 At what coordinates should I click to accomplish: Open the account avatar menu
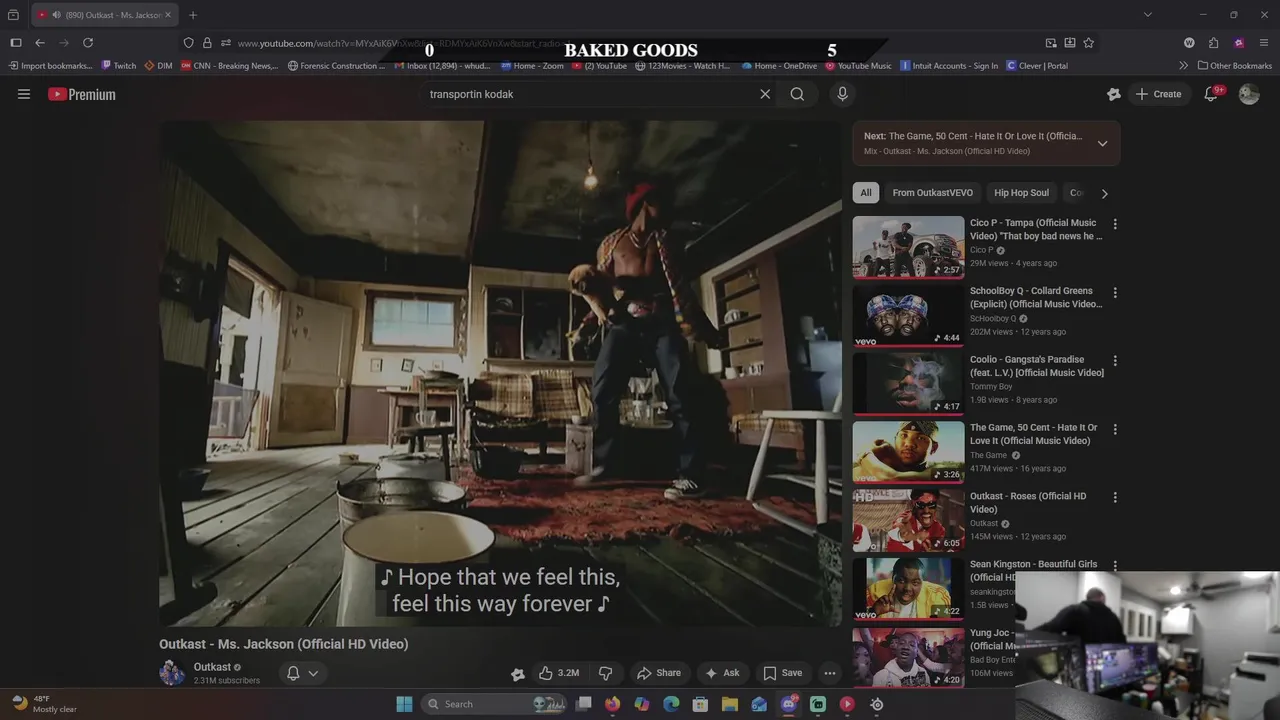point(1249,94)
